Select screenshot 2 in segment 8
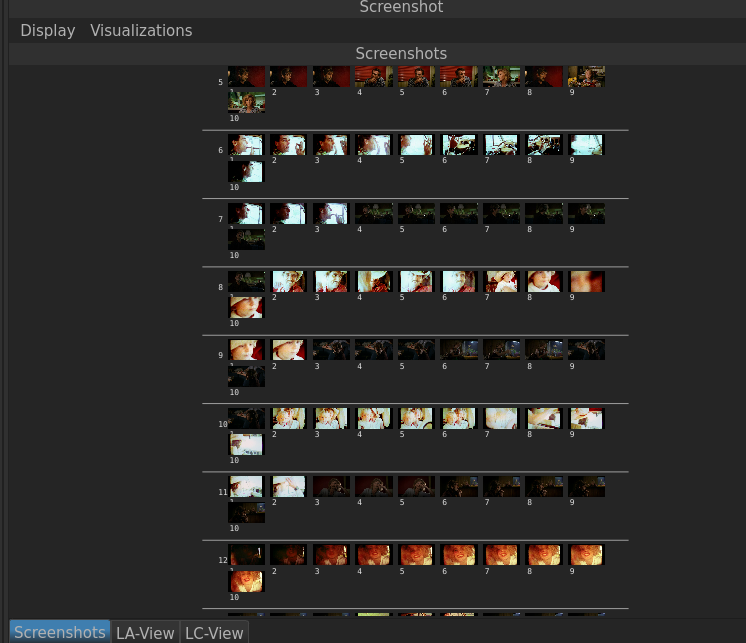 point(289,282)
